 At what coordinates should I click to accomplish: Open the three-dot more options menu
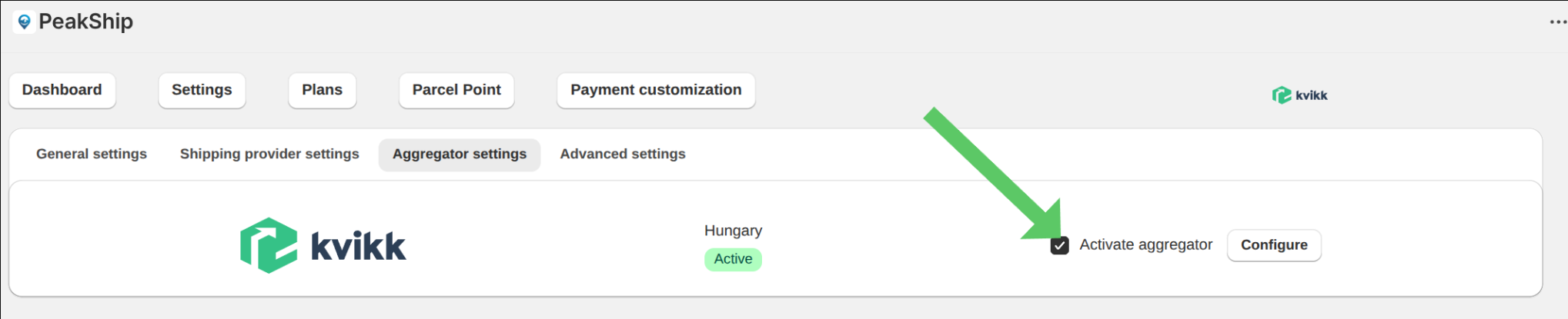[x=1557, y=22]
